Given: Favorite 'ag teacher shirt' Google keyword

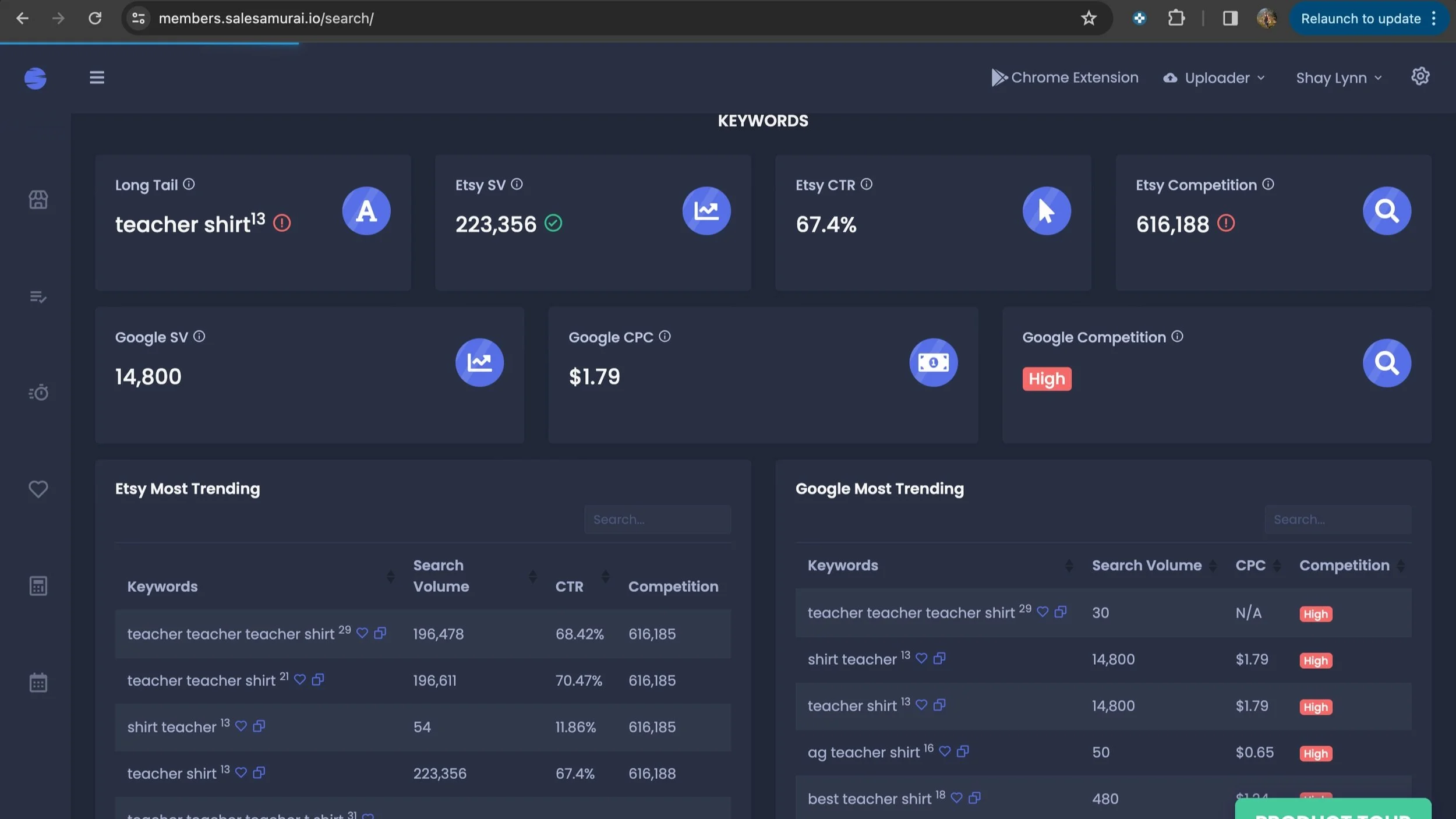Looking at the screenshot, I should 945,751.
